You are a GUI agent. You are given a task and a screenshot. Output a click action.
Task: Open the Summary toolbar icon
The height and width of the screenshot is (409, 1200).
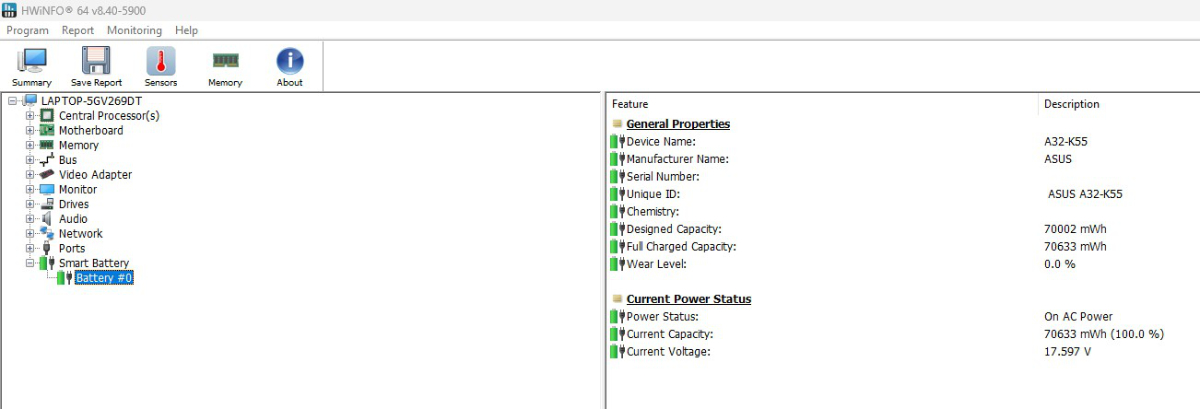click(x=32, y=67)
